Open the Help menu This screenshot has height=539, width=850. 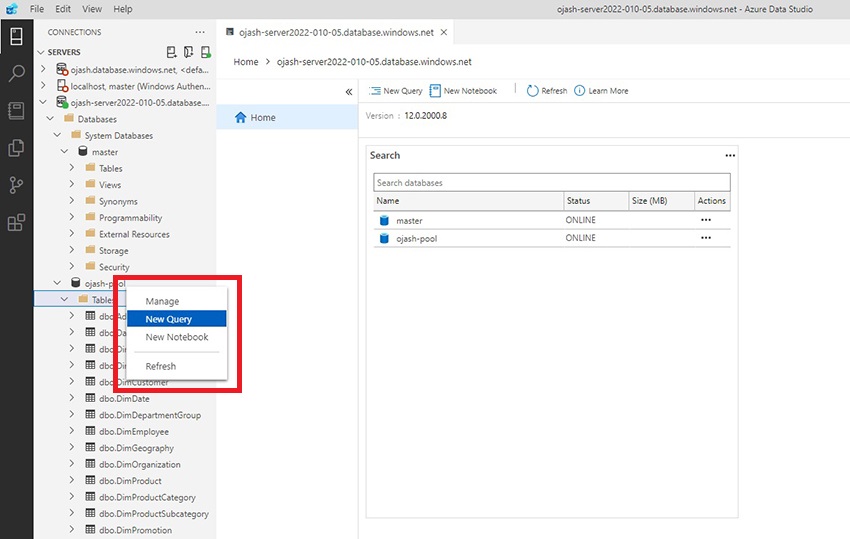(123, 9)
